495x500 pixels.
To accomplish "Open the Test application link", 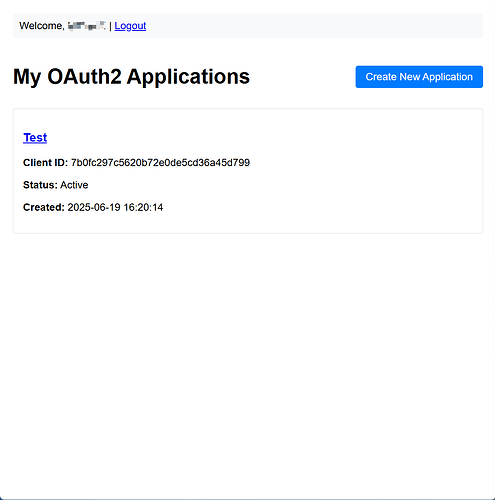I will 35,137.
